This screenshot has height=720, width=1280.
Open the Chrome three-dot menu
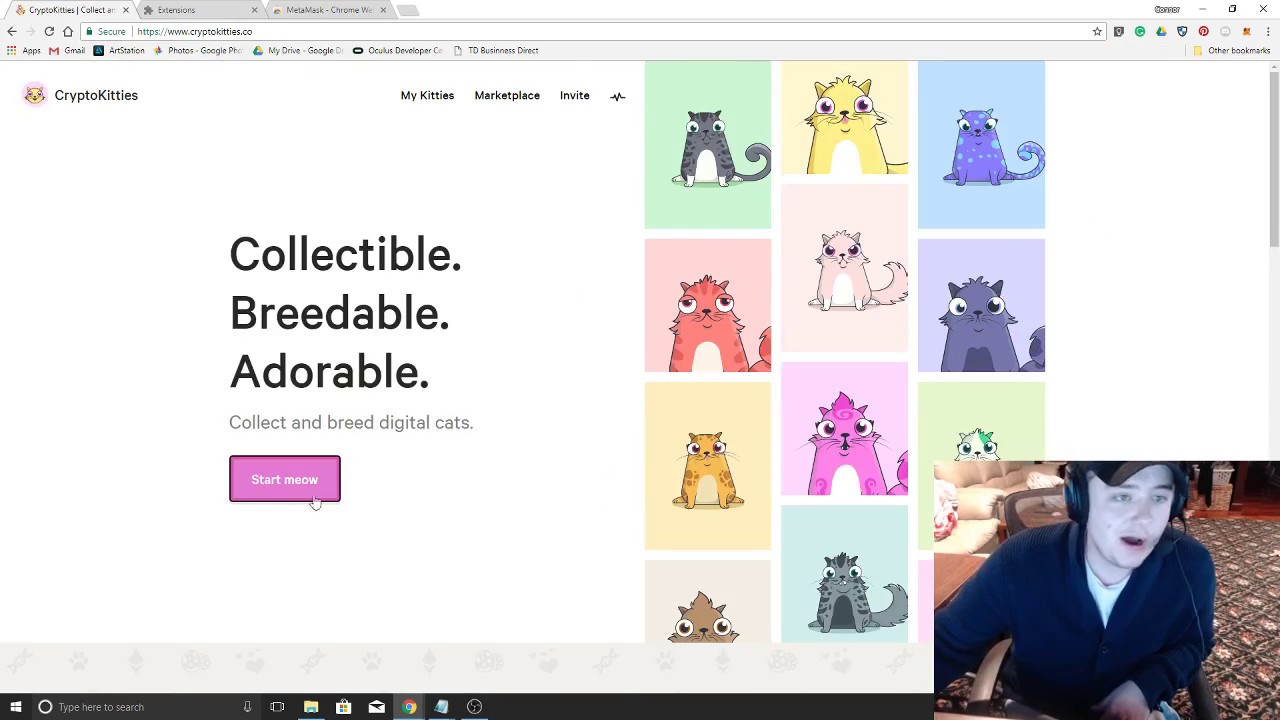(1267, 31)
